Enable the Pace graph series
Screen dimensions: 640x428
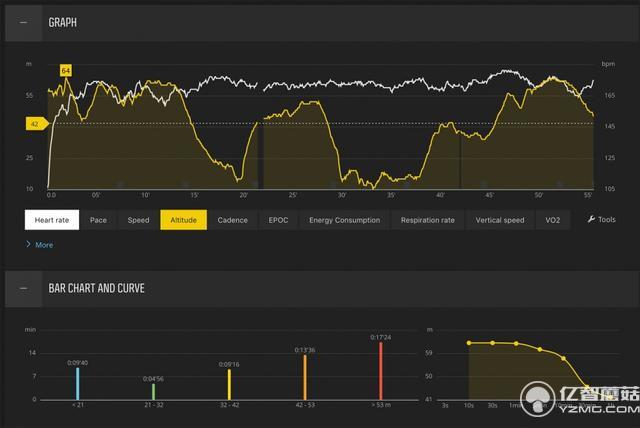pos(98,220)
